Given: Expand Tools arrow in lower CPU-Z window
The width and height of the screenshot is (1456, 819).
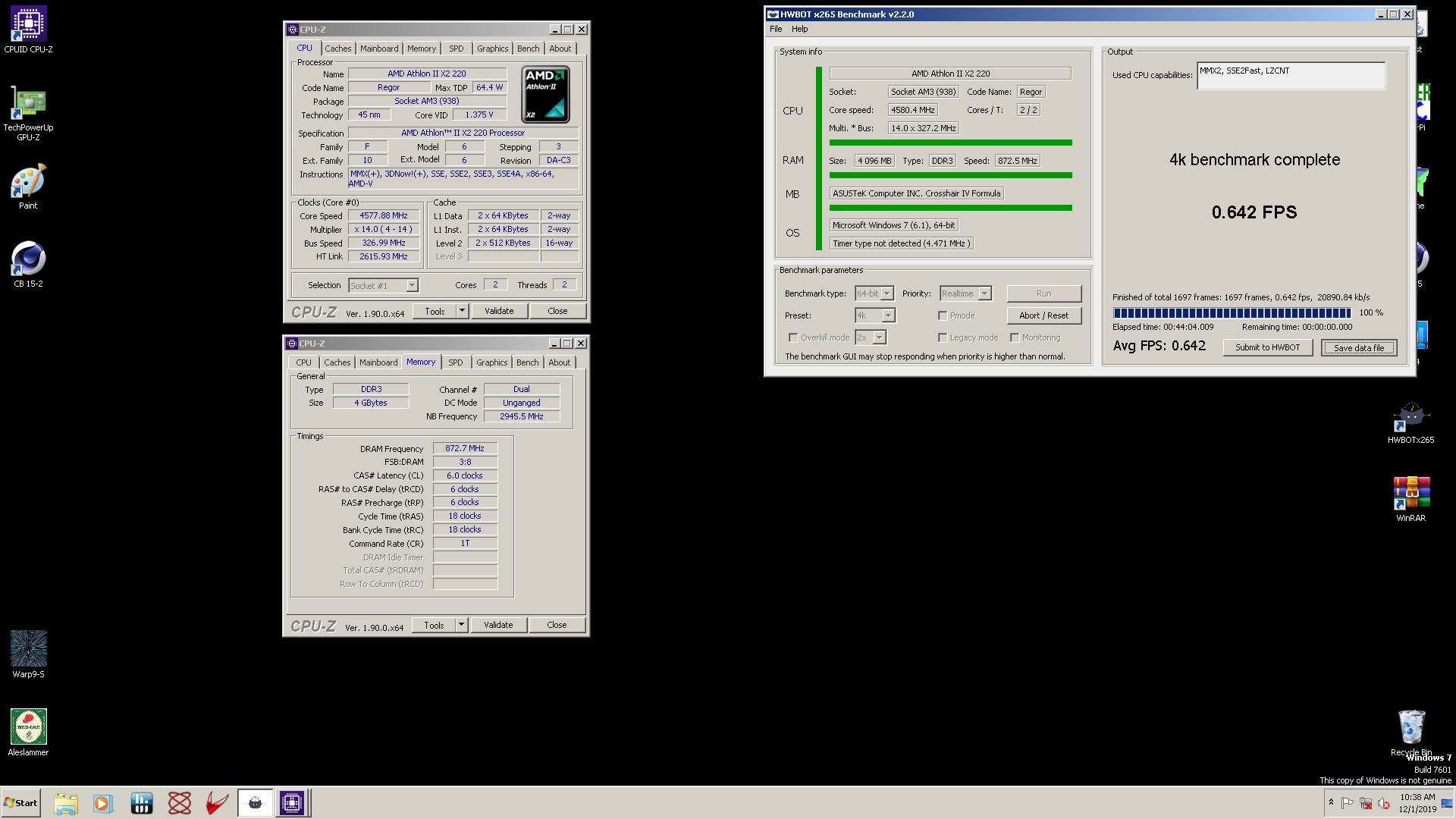Looking at the screenshot, I should click(x=461, y=625).
